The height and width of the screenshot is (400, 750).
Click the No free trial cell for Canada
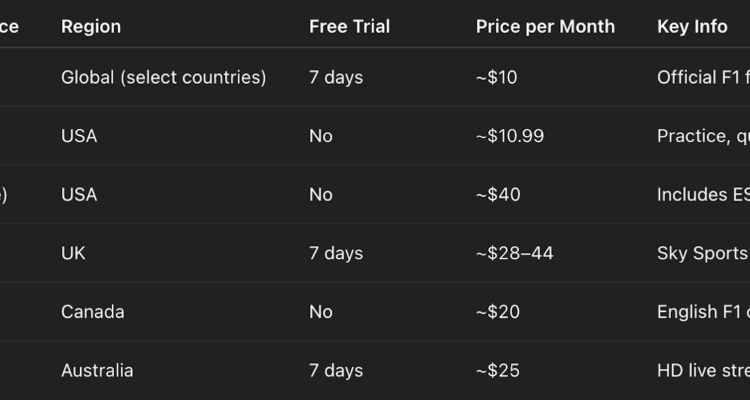coord(321,312)
